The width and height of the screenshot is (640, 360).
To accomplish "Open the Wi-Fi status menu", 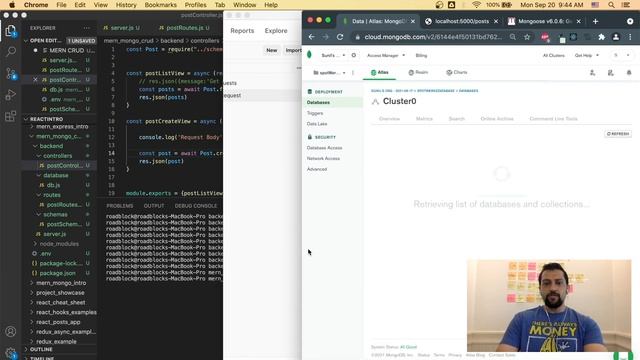I will (x=476, y=5).
